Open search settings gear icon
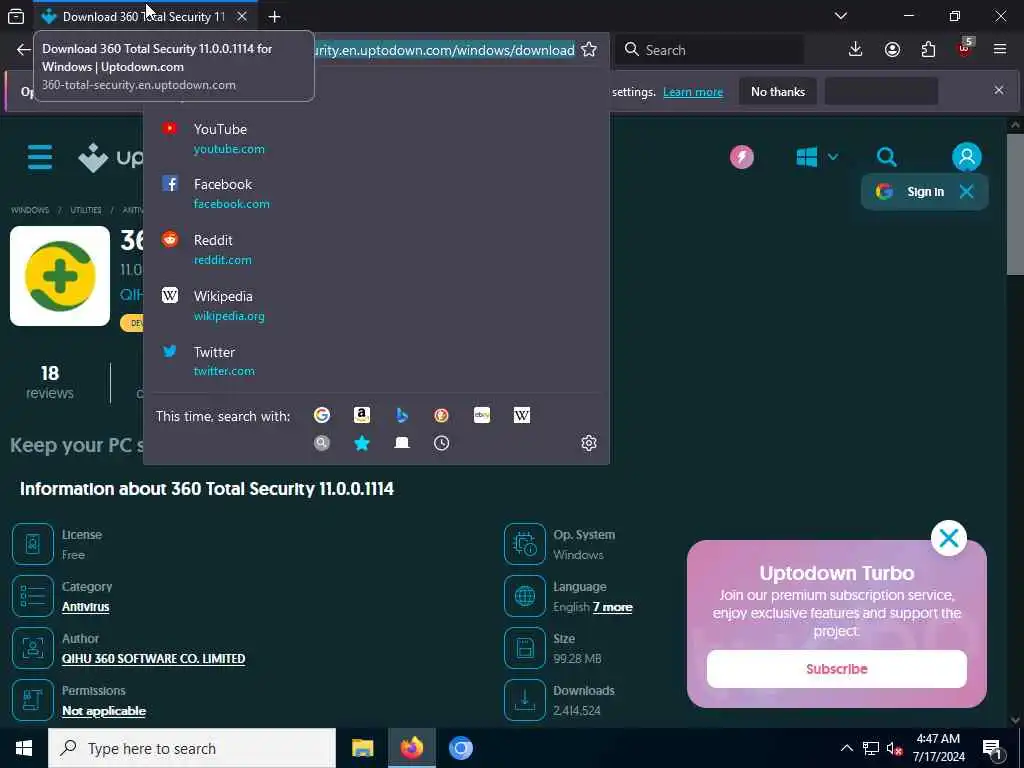 pos(588,443)
